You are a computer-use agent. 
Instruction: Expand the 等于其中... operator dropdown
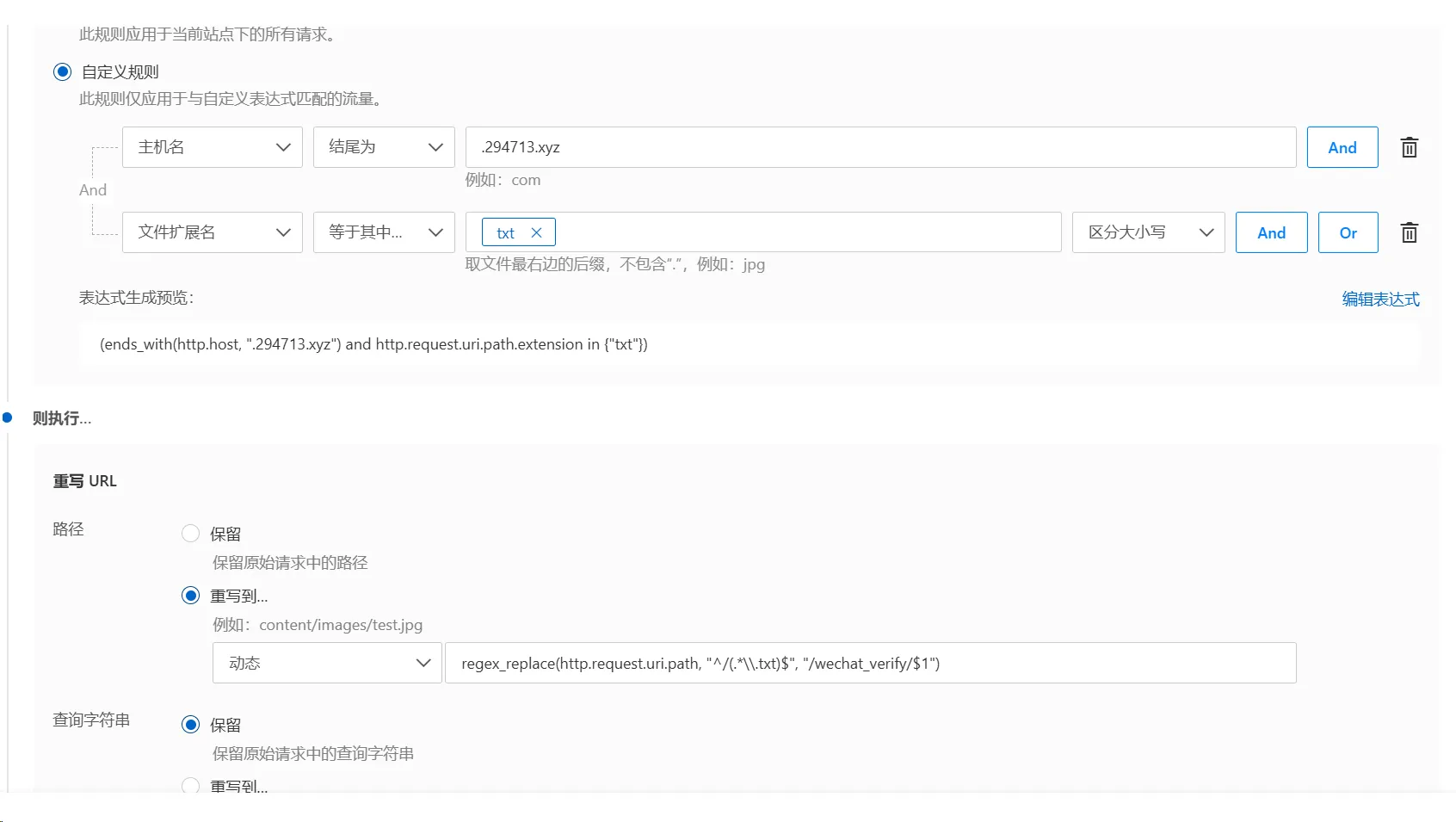coord(384,232)
